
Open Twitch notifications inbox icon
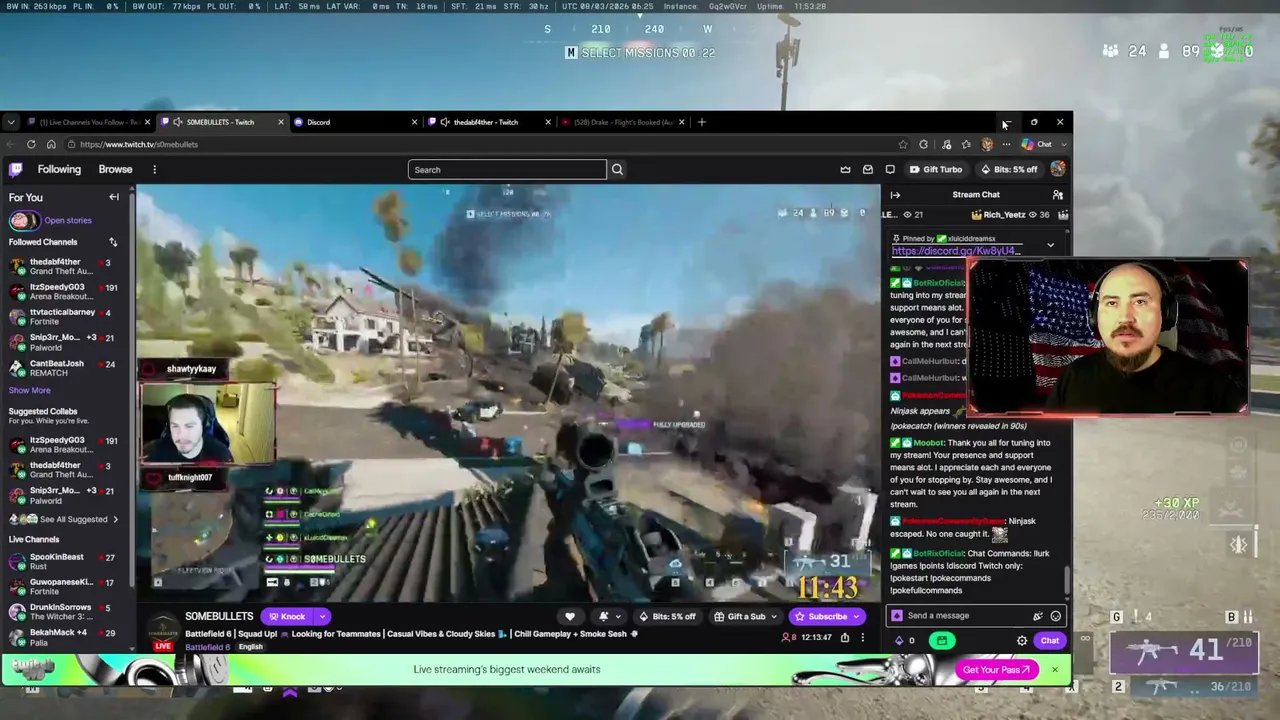tap(868, 170)
